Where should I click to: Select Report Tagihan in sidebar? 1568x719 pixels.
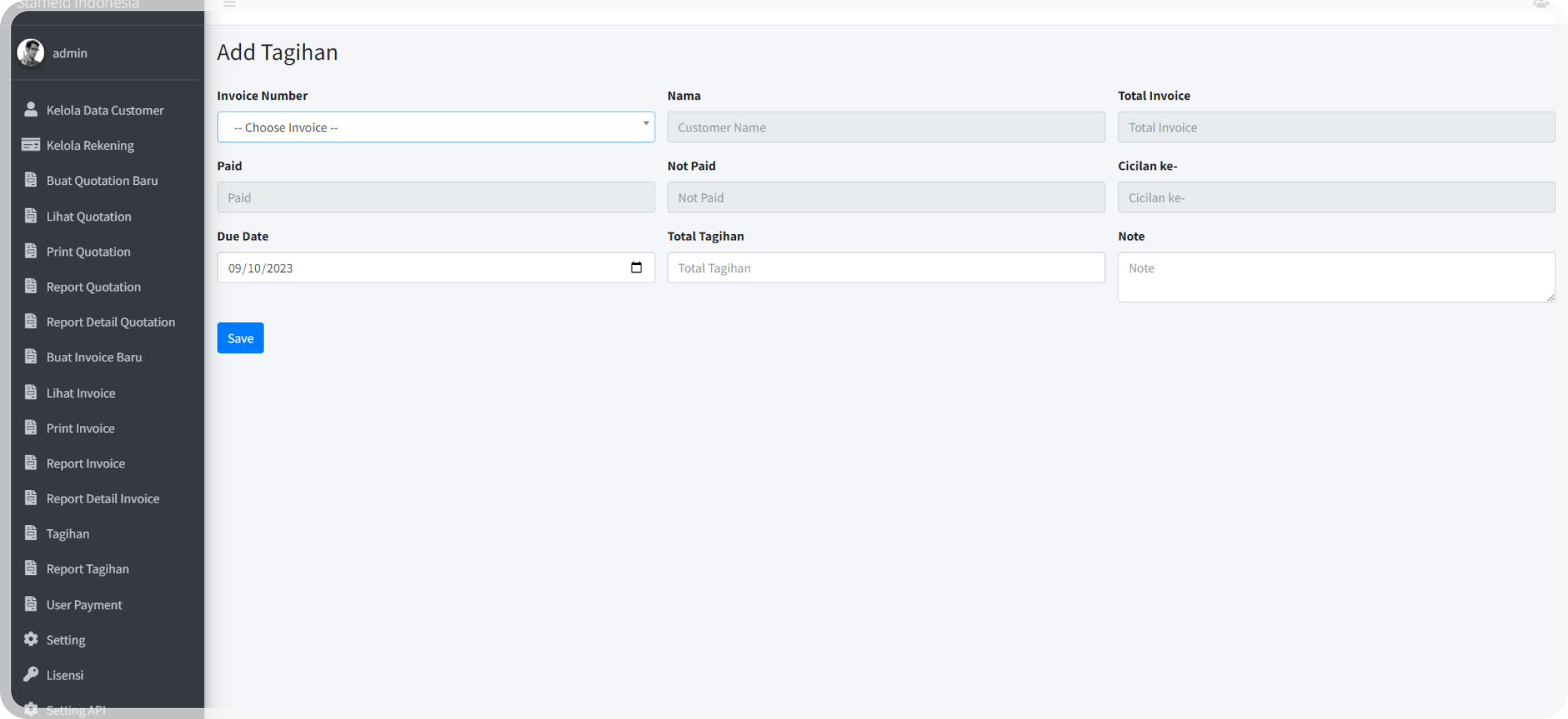[x=87, y=569]
